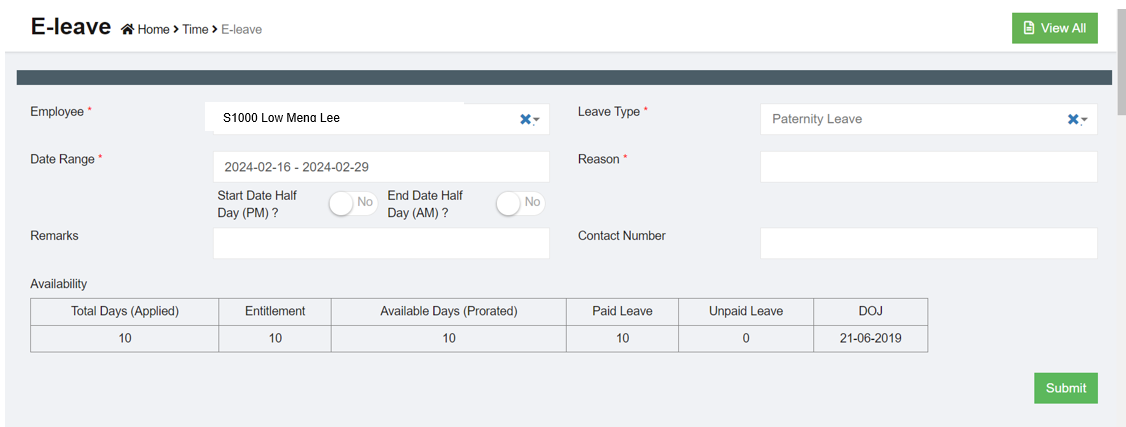This screenshot has height=427, width=1126.
Task: Expand the Employee dropdown arrow
Action: click(537, 120)
